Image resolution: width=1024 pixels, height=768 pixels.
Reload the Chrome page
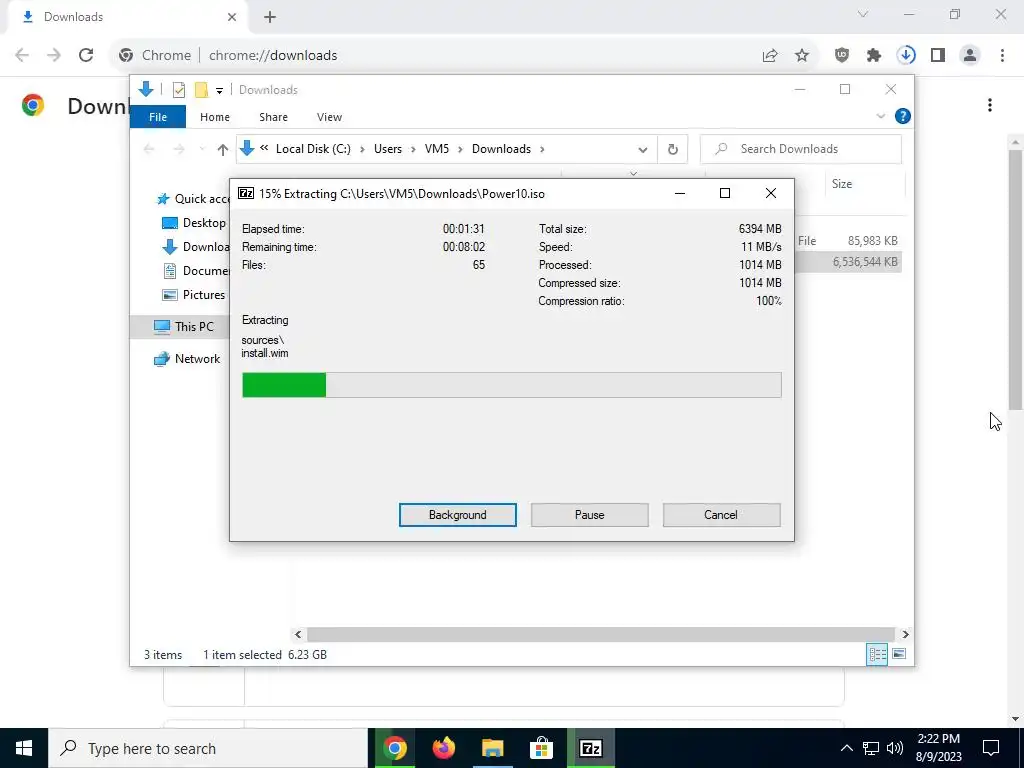86,55
